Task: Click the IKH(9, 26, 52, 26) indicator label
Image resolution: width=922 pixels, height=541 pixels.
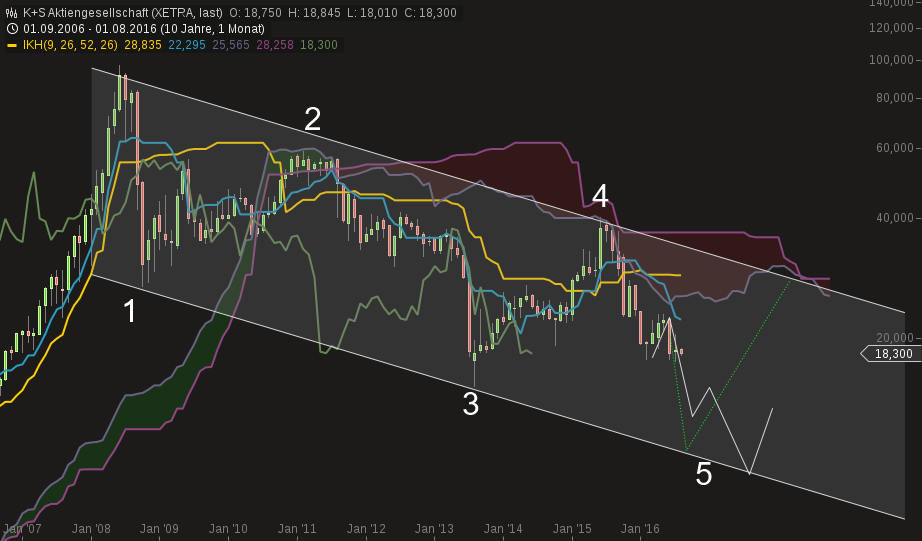Action: pyautogui.click(x=70, y=45)
